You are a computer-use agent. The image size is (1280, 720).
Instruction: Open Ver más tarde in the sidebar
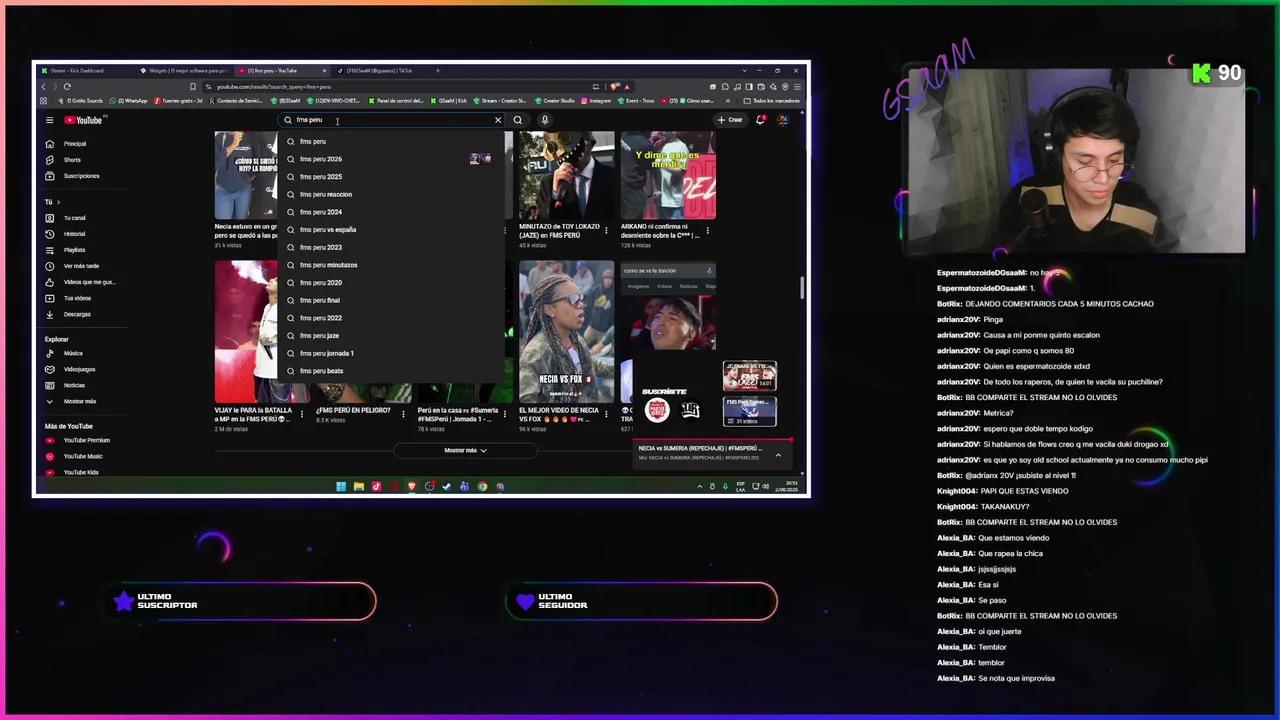[81, 266]
